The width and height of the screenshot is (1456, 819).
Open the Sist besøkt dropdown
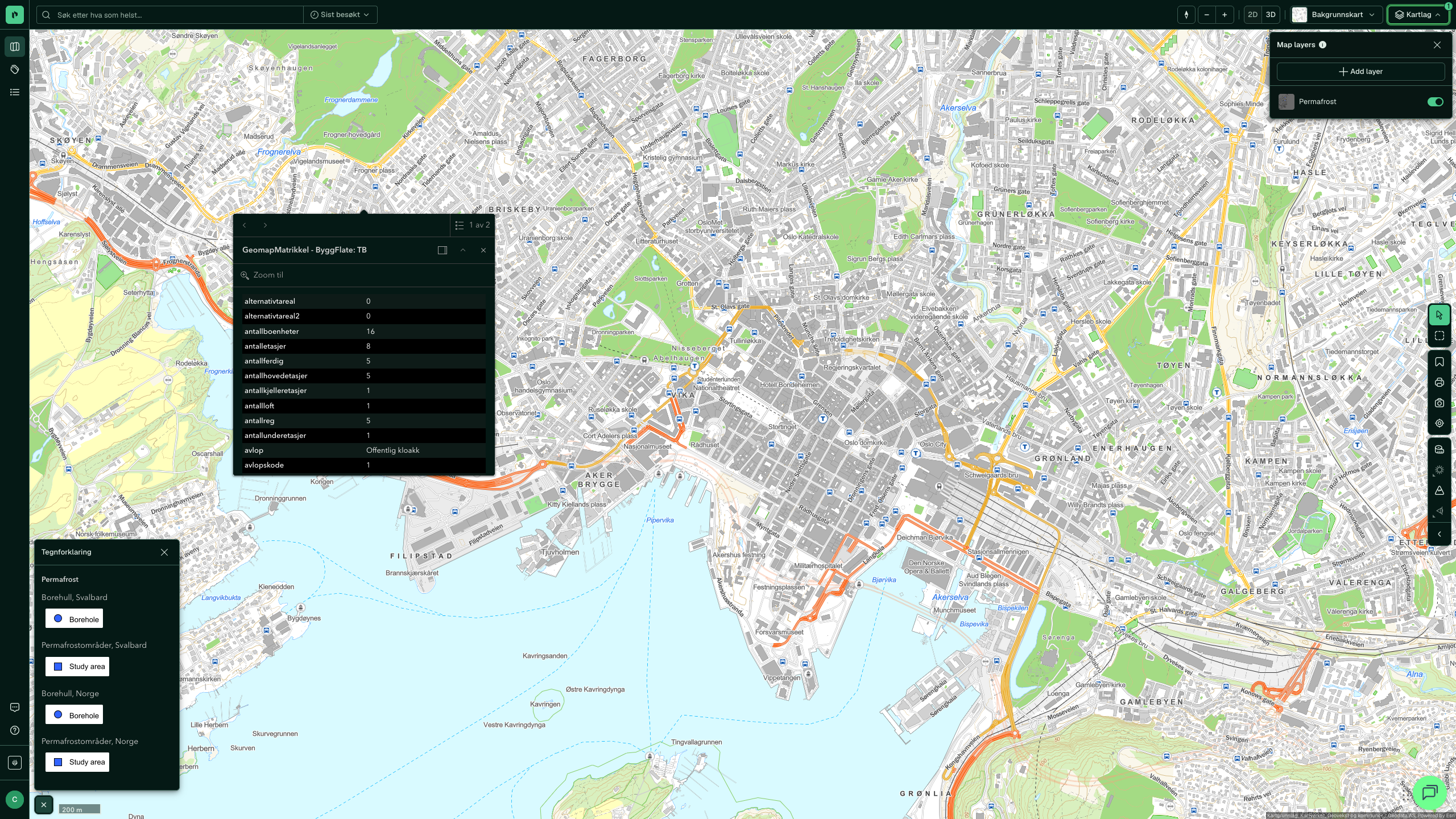click(x=340, y=15)
